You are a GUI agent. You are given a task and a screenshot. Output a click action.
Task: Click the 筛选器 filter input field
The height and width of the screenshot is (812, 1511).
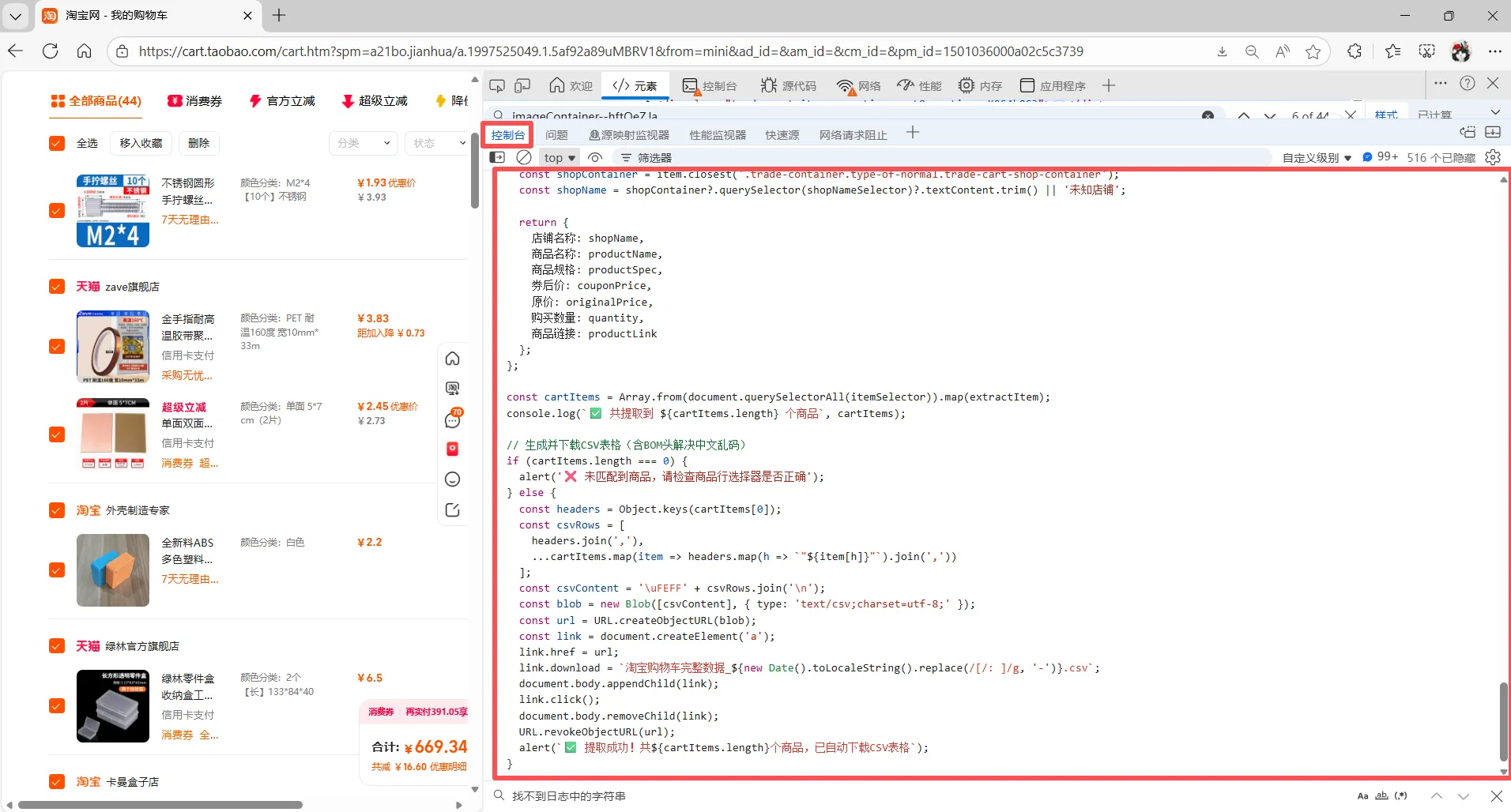pyautogui.click(x=711, y=157)
